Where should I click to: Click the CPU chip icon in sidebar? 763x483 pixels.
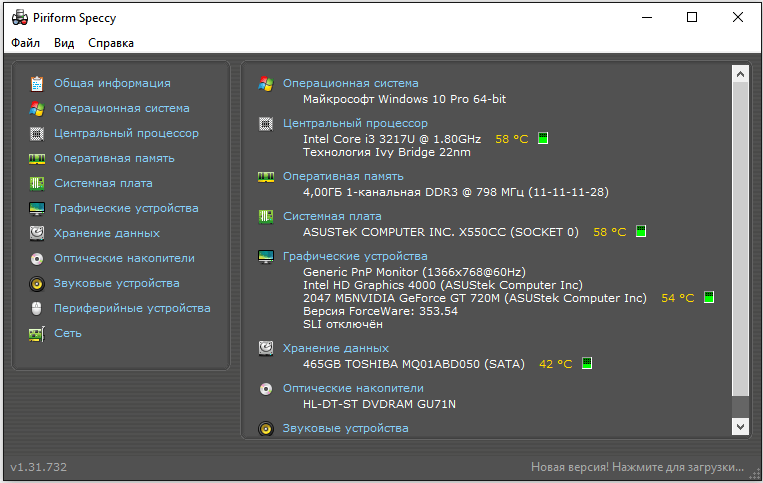[37, 133]
